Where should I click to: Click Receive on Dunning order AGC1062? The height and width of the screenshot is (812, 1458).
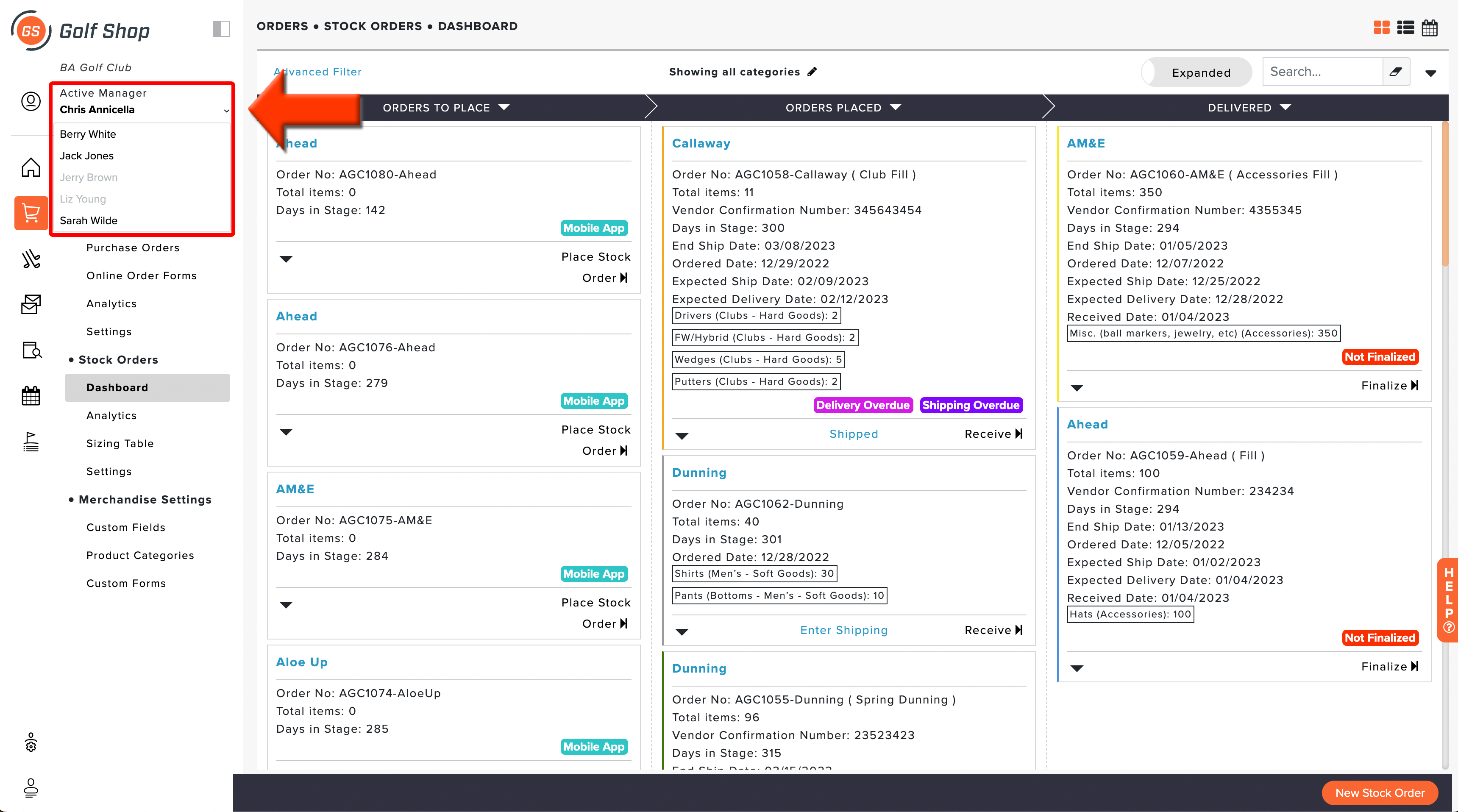[993, 630]
